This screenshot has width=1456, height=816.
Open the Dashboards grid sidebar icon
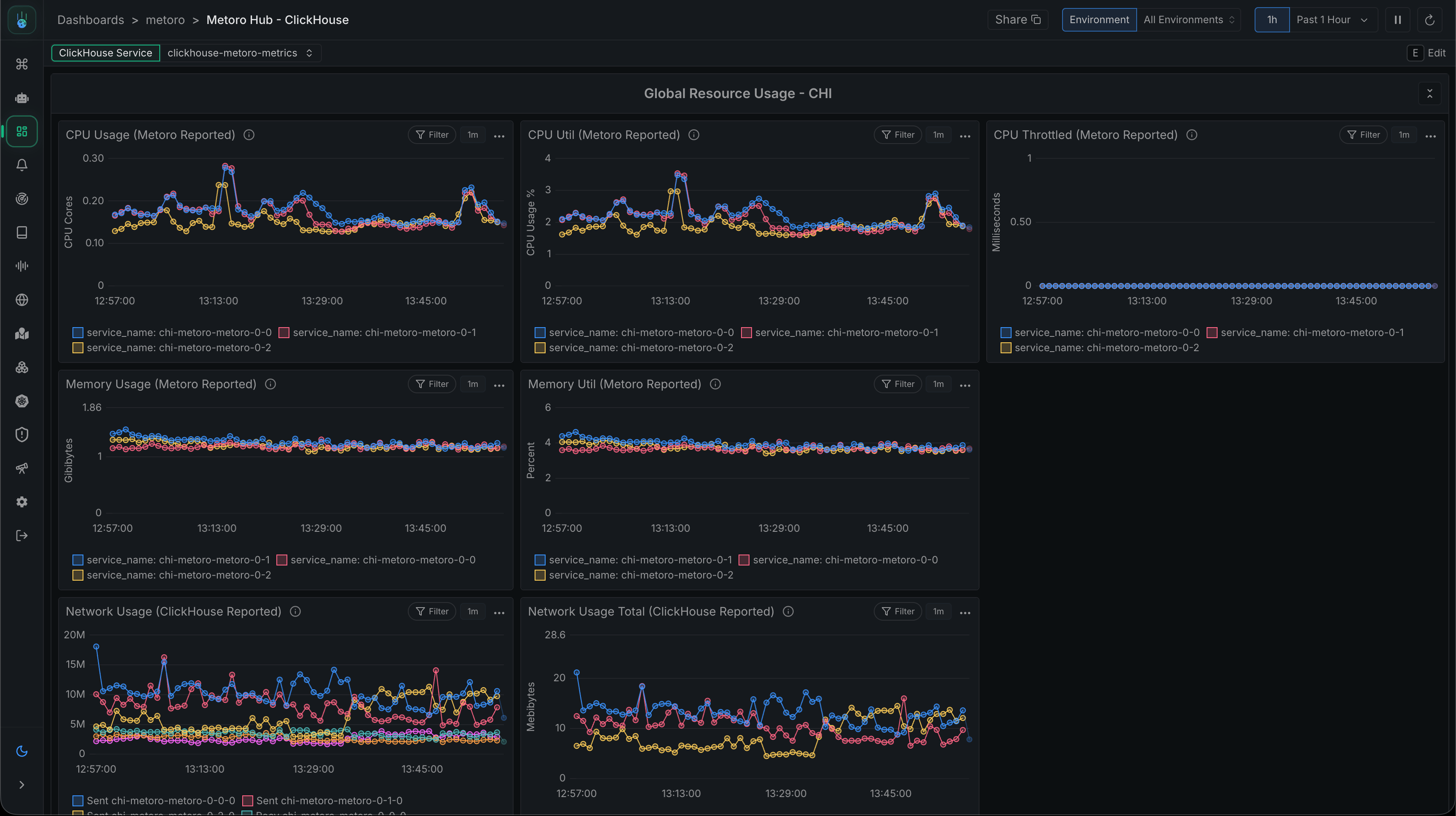[x=22, y=131]
